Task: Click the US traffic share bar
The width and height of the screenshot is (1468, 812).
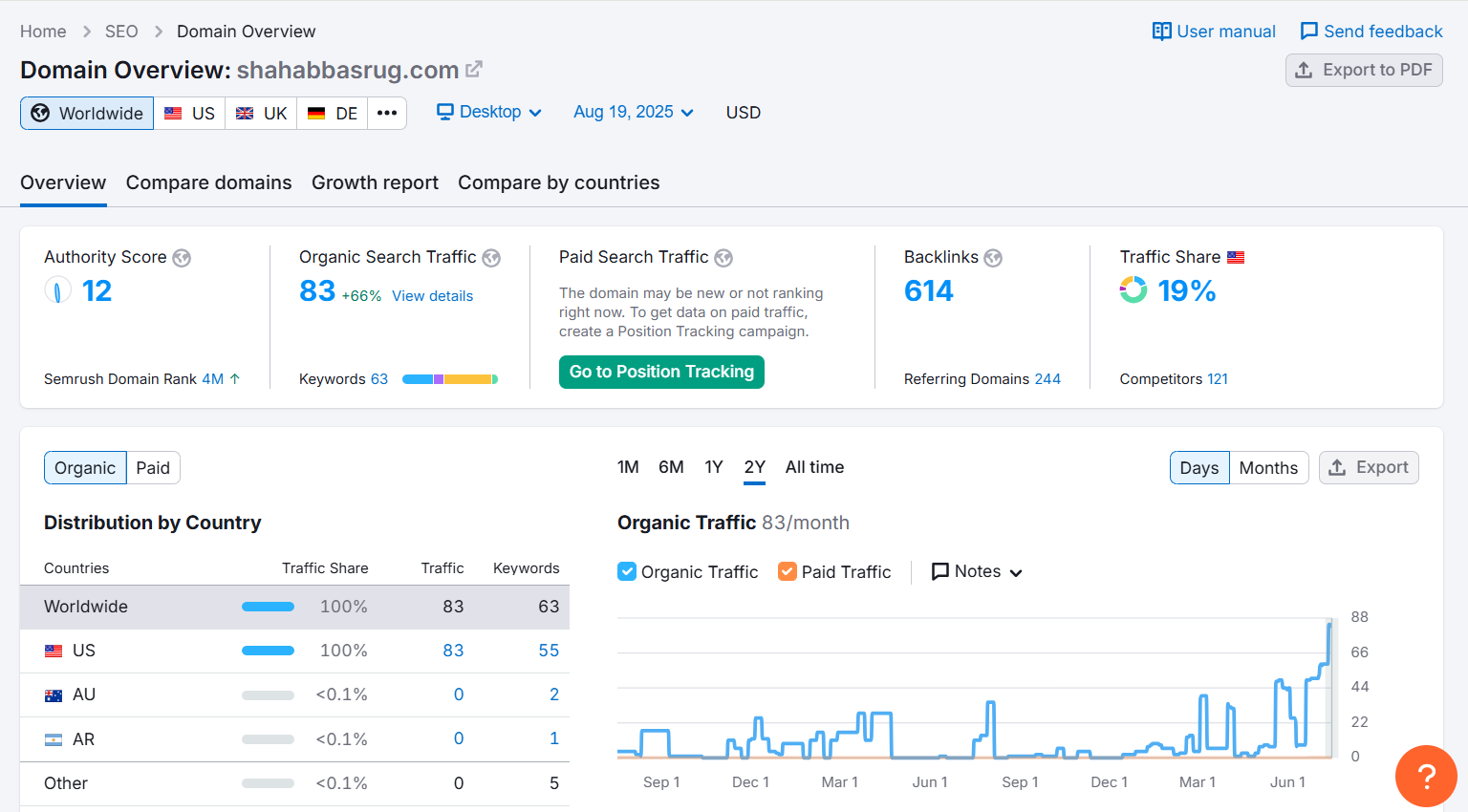Action: (268, 651)
